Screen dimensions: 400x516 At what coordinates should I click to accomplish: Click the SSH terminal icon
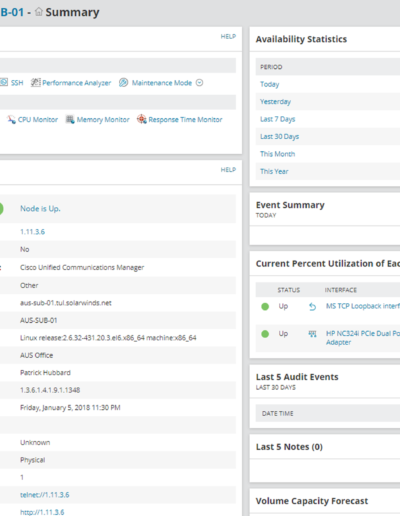pyautogui.click(x=4, y=82)
